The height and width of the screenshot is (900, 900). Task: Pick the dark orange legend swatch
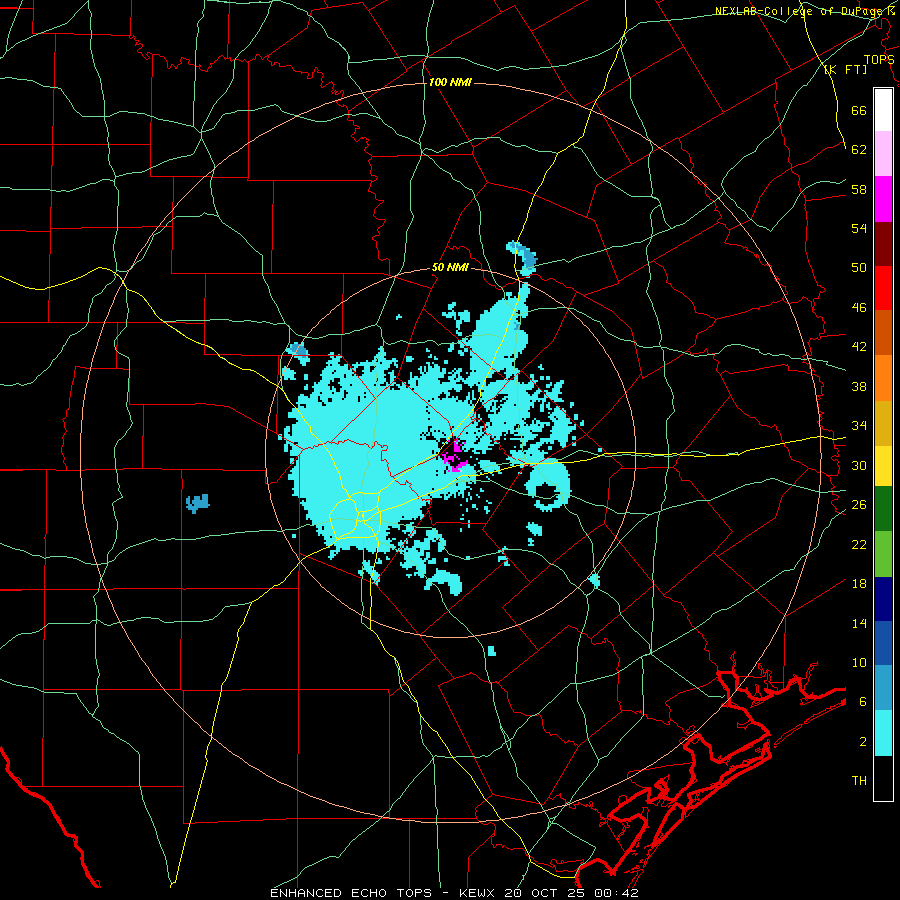tap(883, 332)
